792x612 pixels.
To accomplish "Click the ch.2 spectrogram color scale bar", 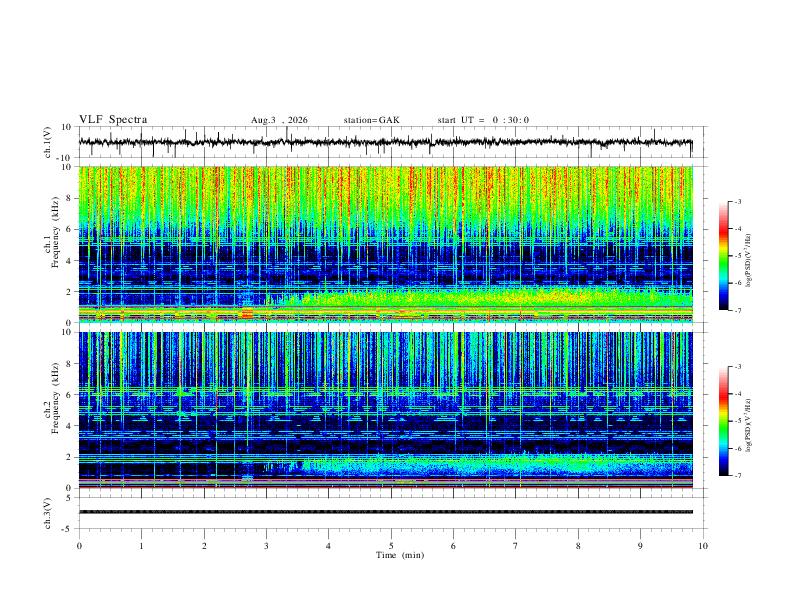I will [x=723, y=421].
